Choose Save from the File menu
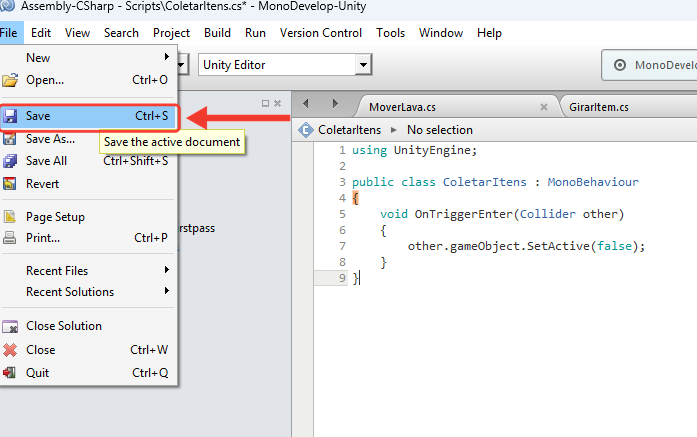Image resolution: width=697 pixels, height=437 pixels. (89, 116)
